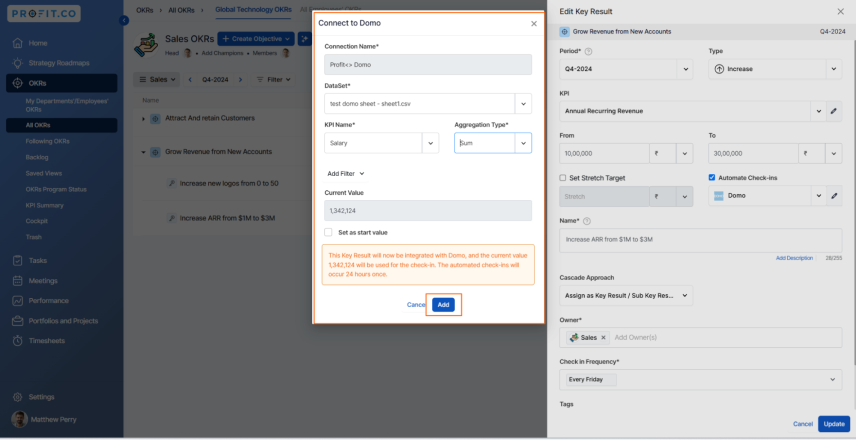This screenshot has height=440, width=856.
Task: Switch to Global Technology OKRs tab
Action: (x=253, y=10)
